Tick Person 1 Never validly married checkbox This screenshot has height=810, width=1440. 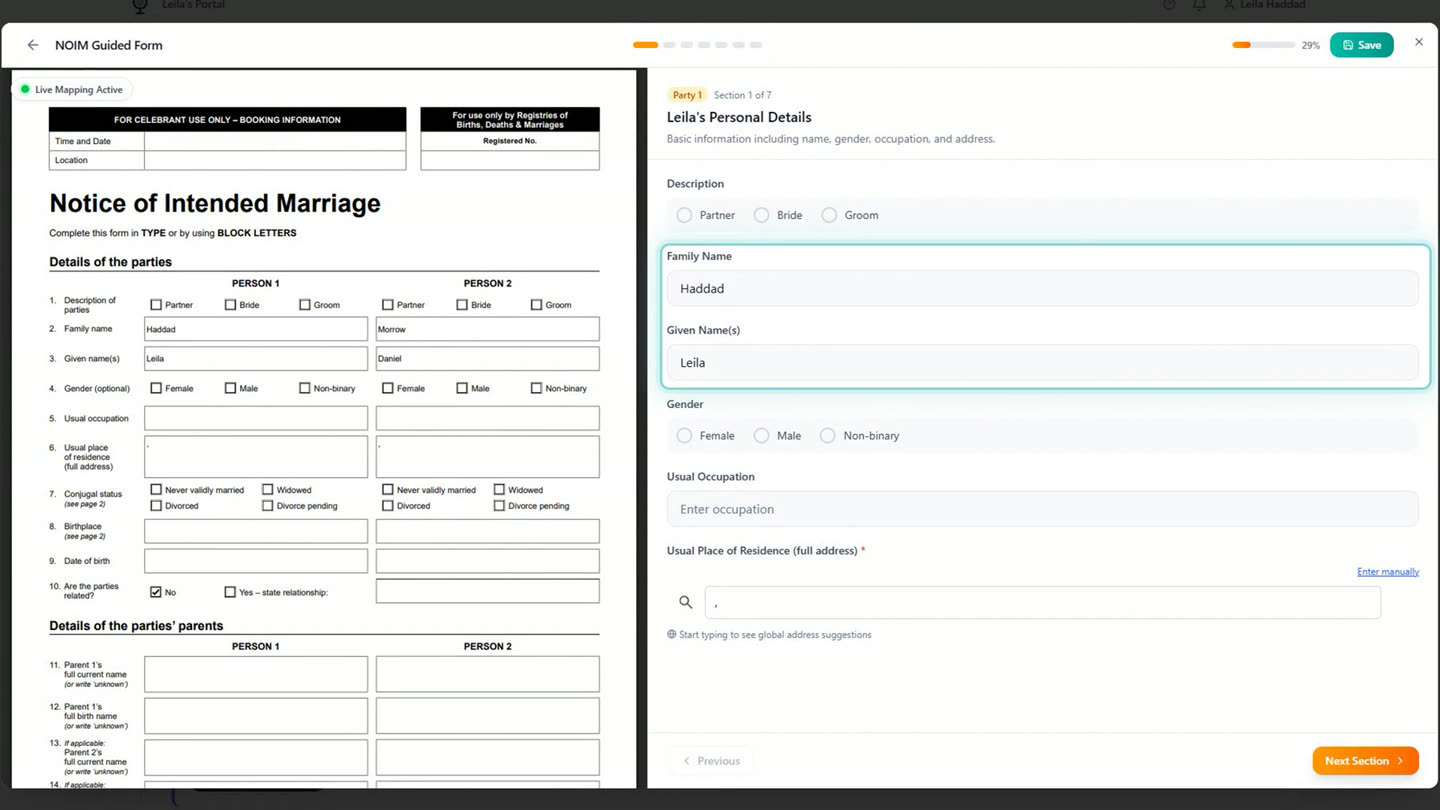coord(156,490)
